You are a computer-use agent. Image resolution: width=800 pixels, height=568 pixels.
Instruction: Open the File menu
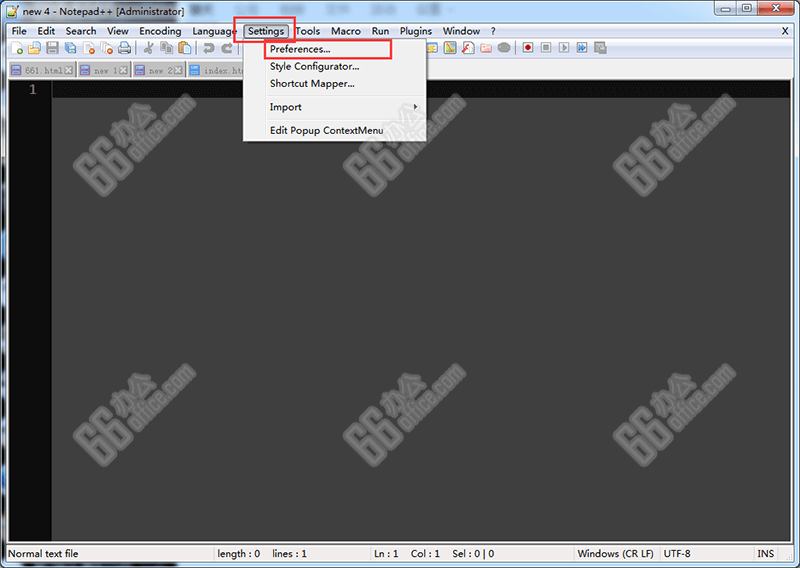click(19, 31)
